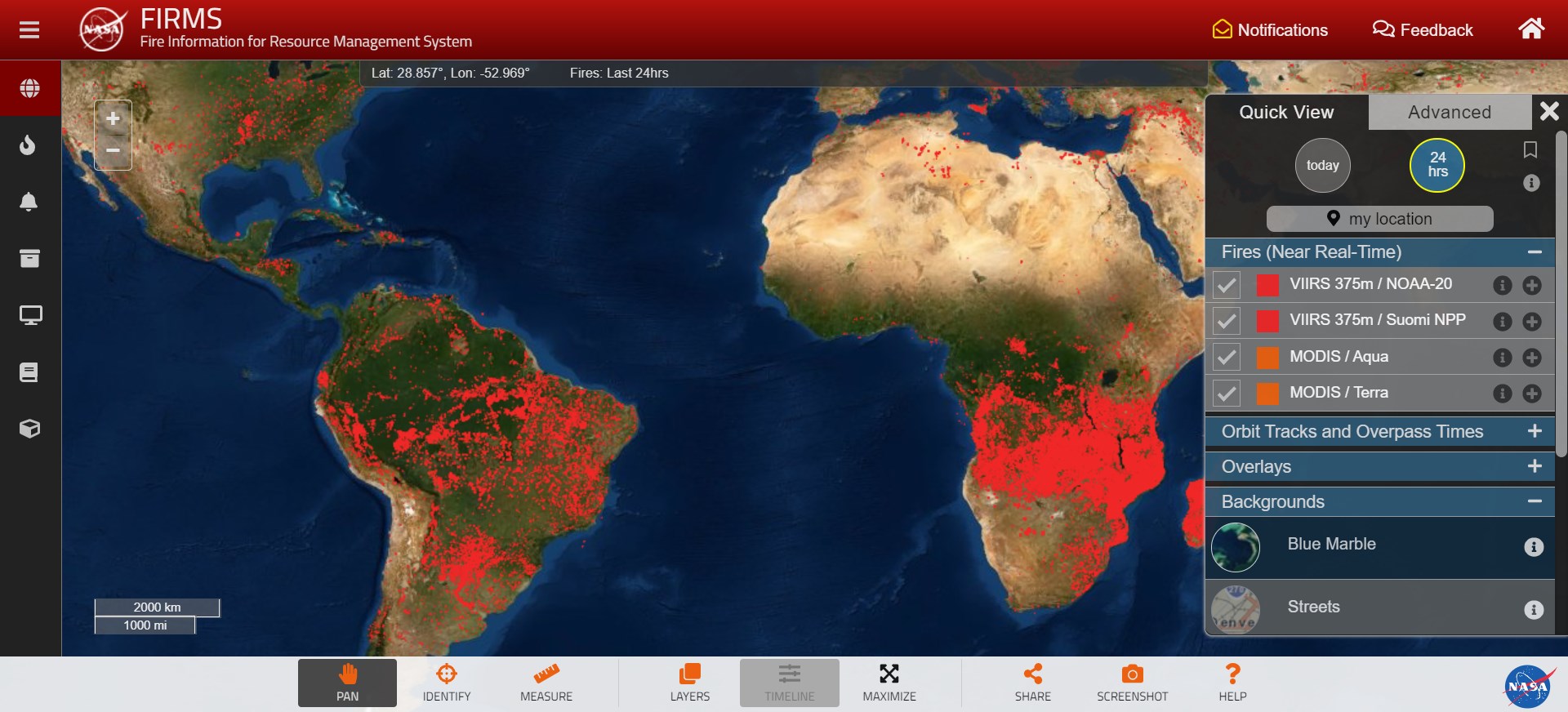Viewport: 1568px width, 712px height.
Task: Zoom out on the map
Action: click(113, 151)
